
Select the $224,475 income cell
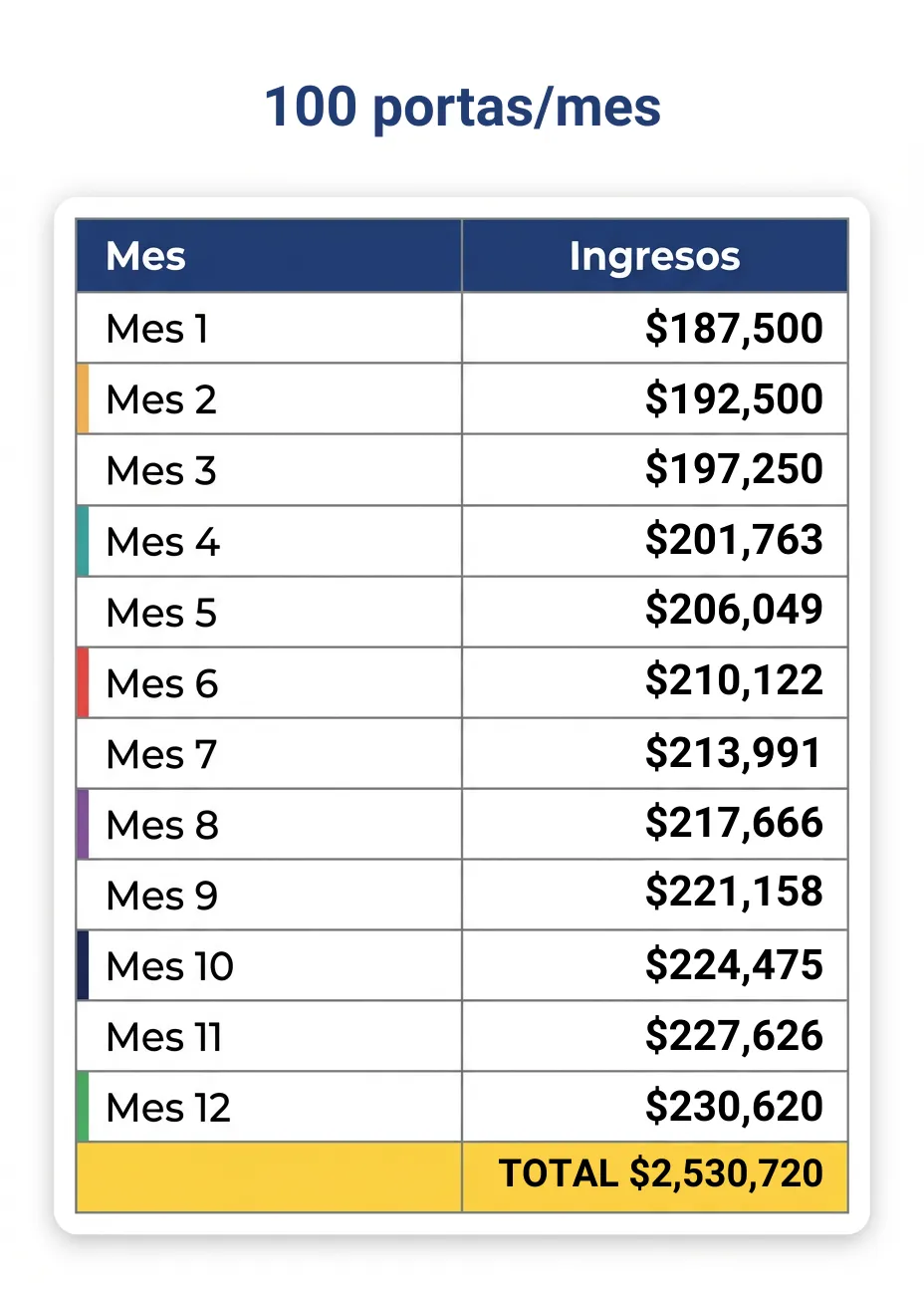(x=655, y=965)
